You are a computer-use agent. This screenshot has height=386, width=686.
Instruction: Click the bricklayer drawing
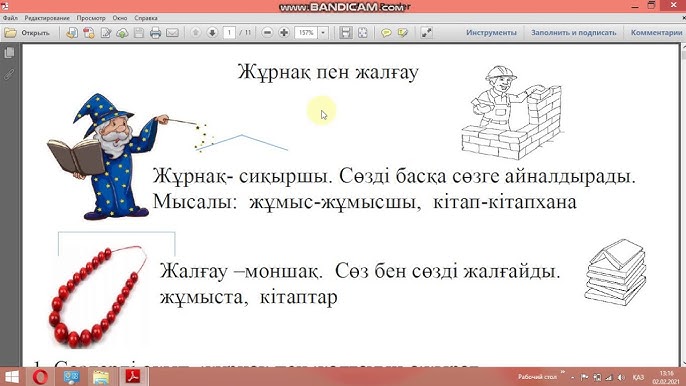coord(512,113)
